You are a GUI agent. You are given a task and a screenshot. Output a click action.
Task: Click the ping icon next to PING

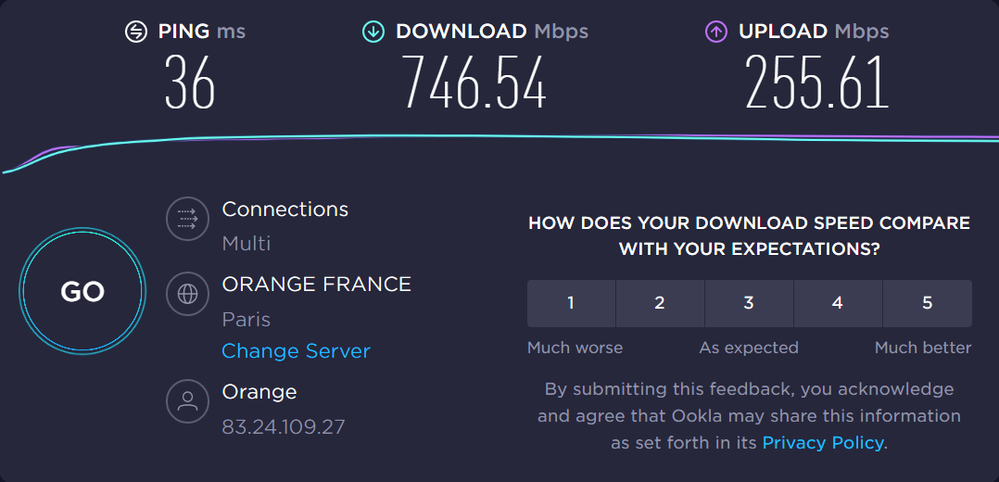coord(135,32)
